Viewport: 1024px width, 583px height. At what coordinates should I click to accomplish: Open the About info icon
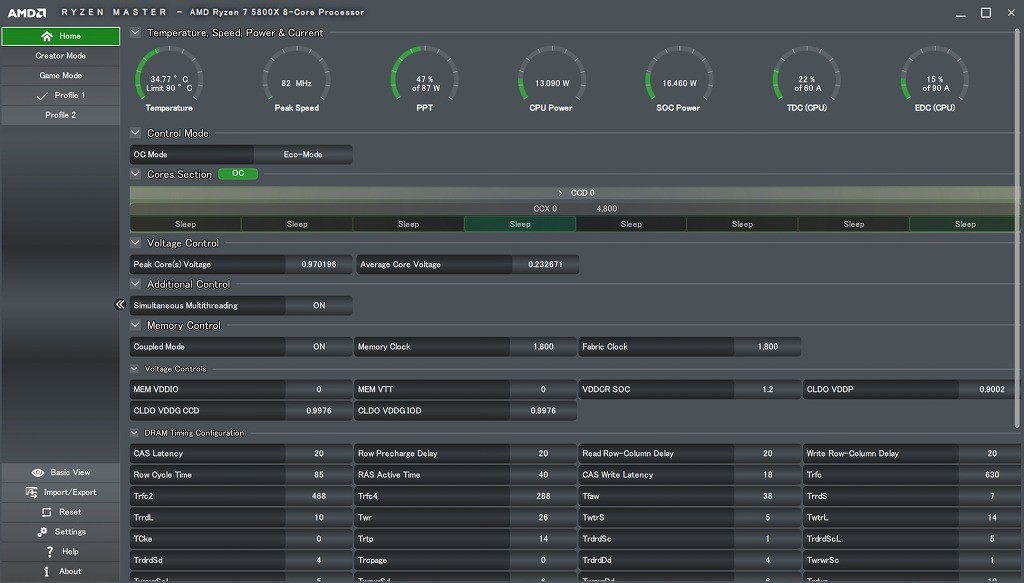pos(46,571)
